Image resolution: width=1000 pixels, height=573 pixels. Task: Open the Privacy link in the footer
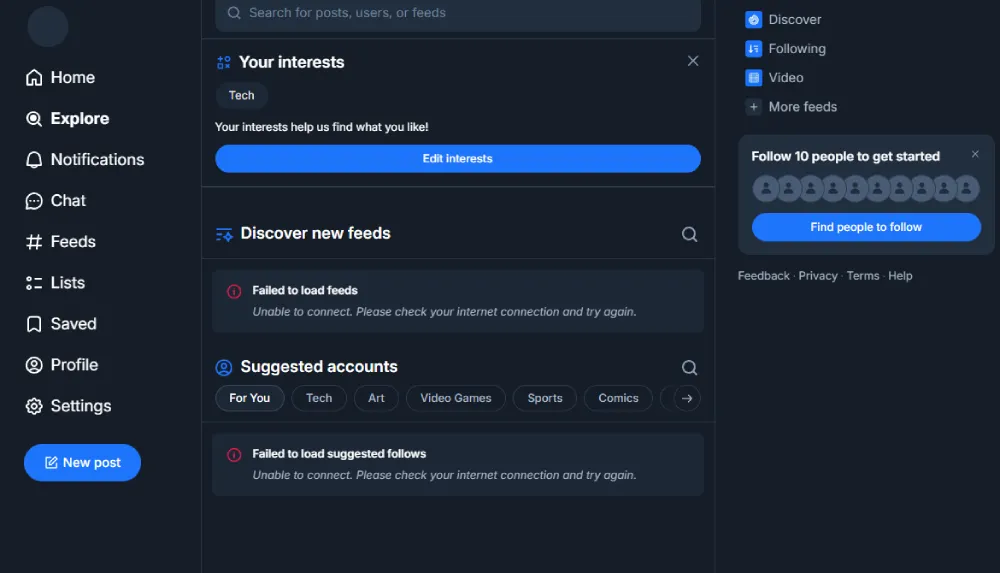(817, 276)
